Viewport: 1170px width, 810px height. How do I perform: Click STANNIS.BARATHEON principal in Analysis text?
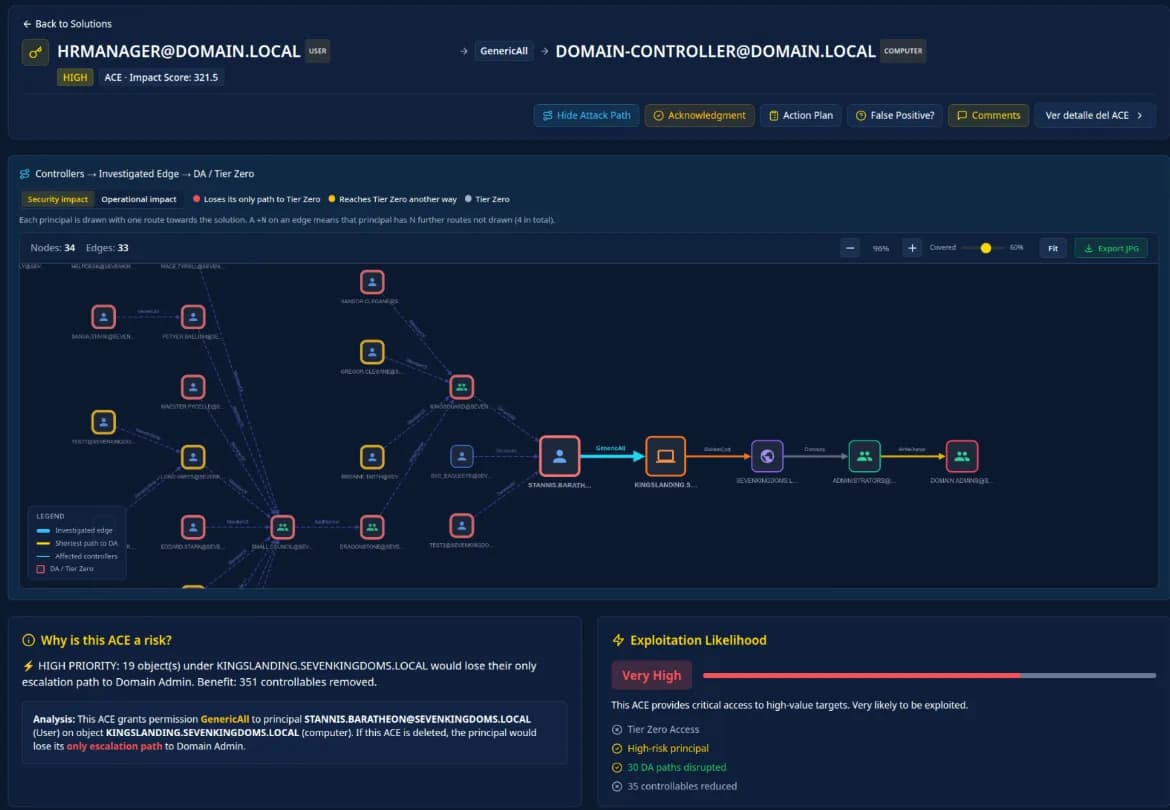[x=417, y=720]
